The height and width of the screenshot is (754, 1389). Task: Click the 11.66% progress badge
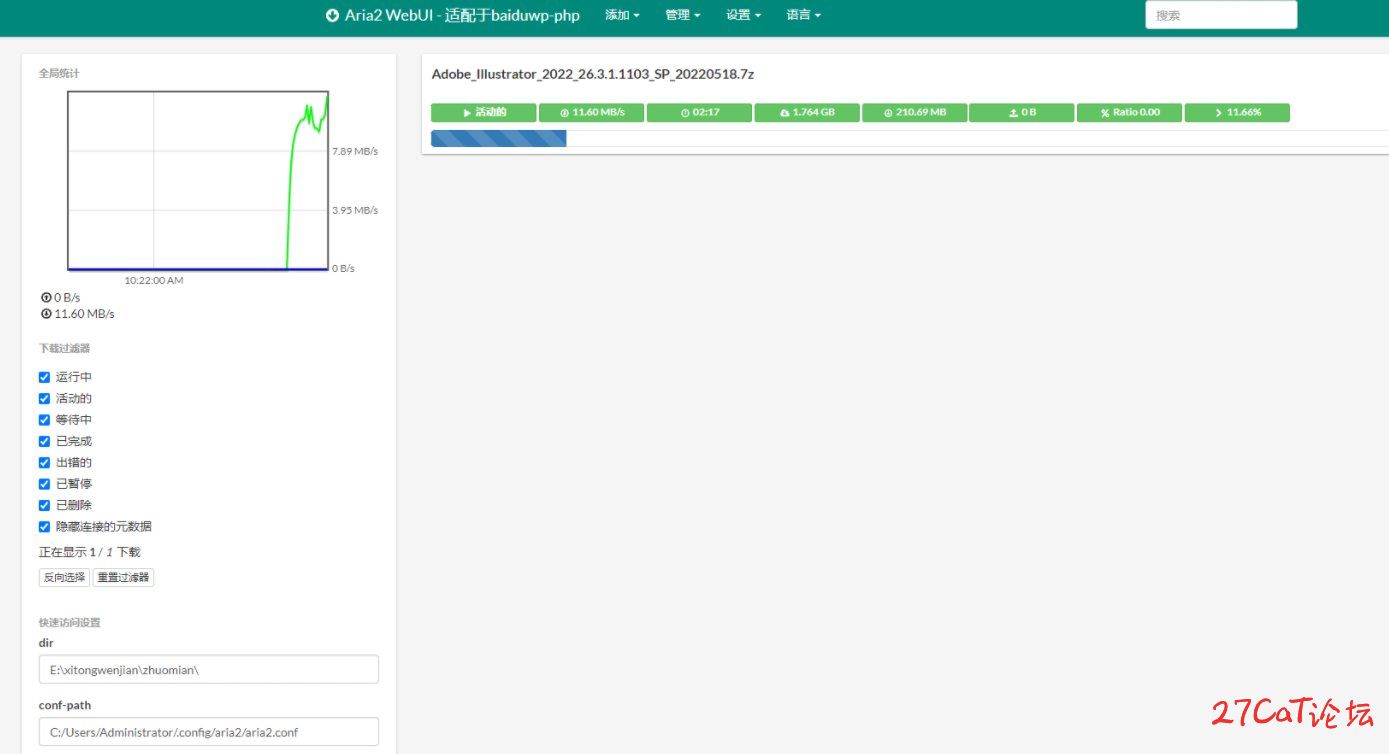[1237, 112]
